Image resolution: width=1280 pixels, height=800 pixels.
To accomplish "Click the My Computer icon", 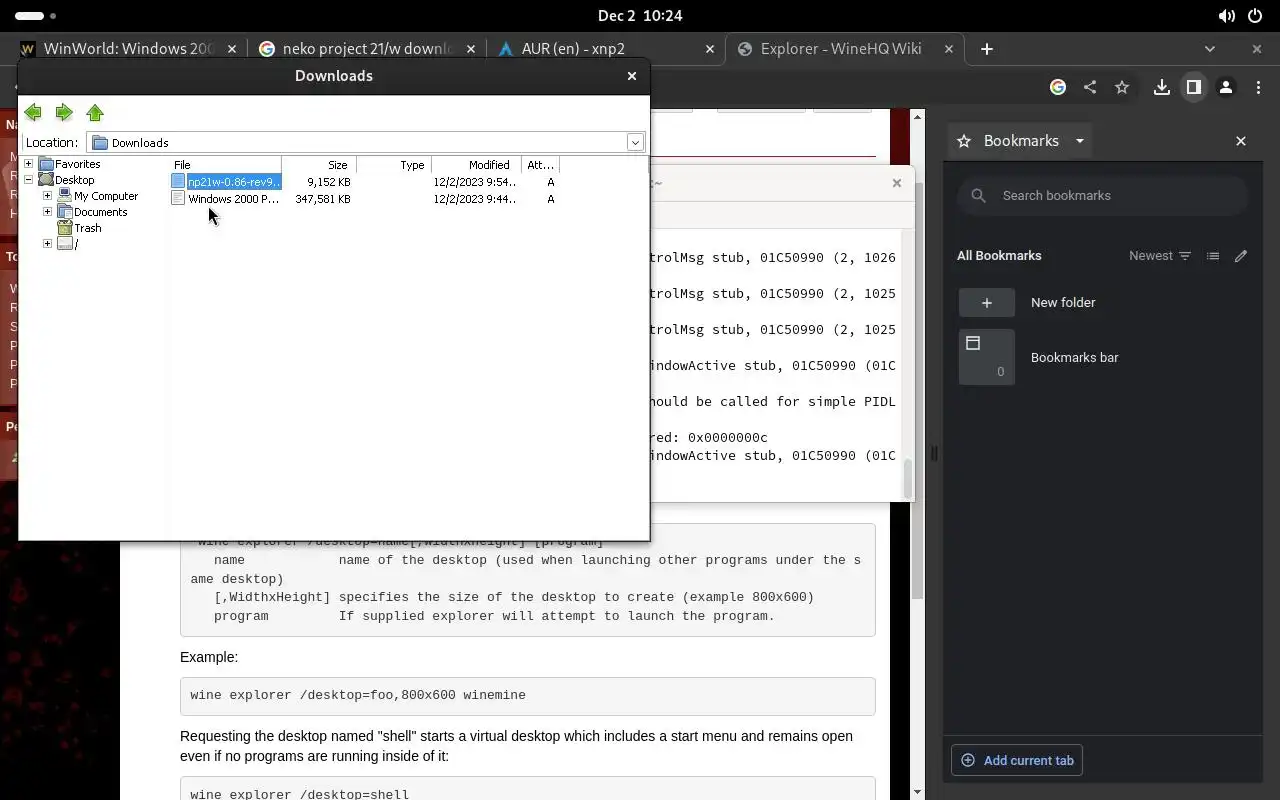I will (64, 196).
